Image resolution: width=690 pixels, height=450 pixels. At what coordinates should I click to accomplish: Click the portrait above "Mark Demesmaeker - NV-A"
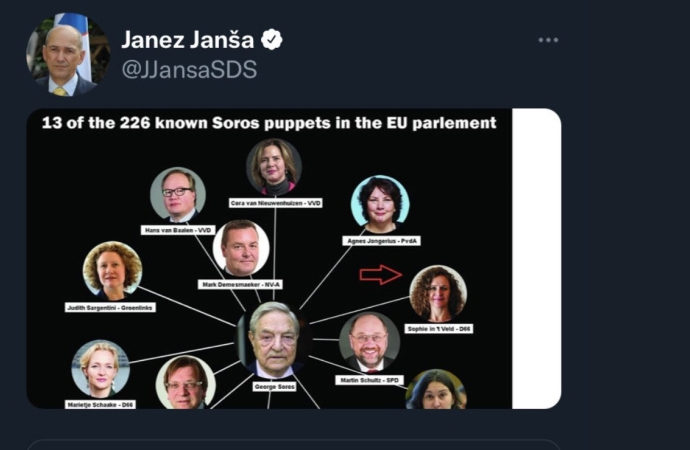point(241,248)
